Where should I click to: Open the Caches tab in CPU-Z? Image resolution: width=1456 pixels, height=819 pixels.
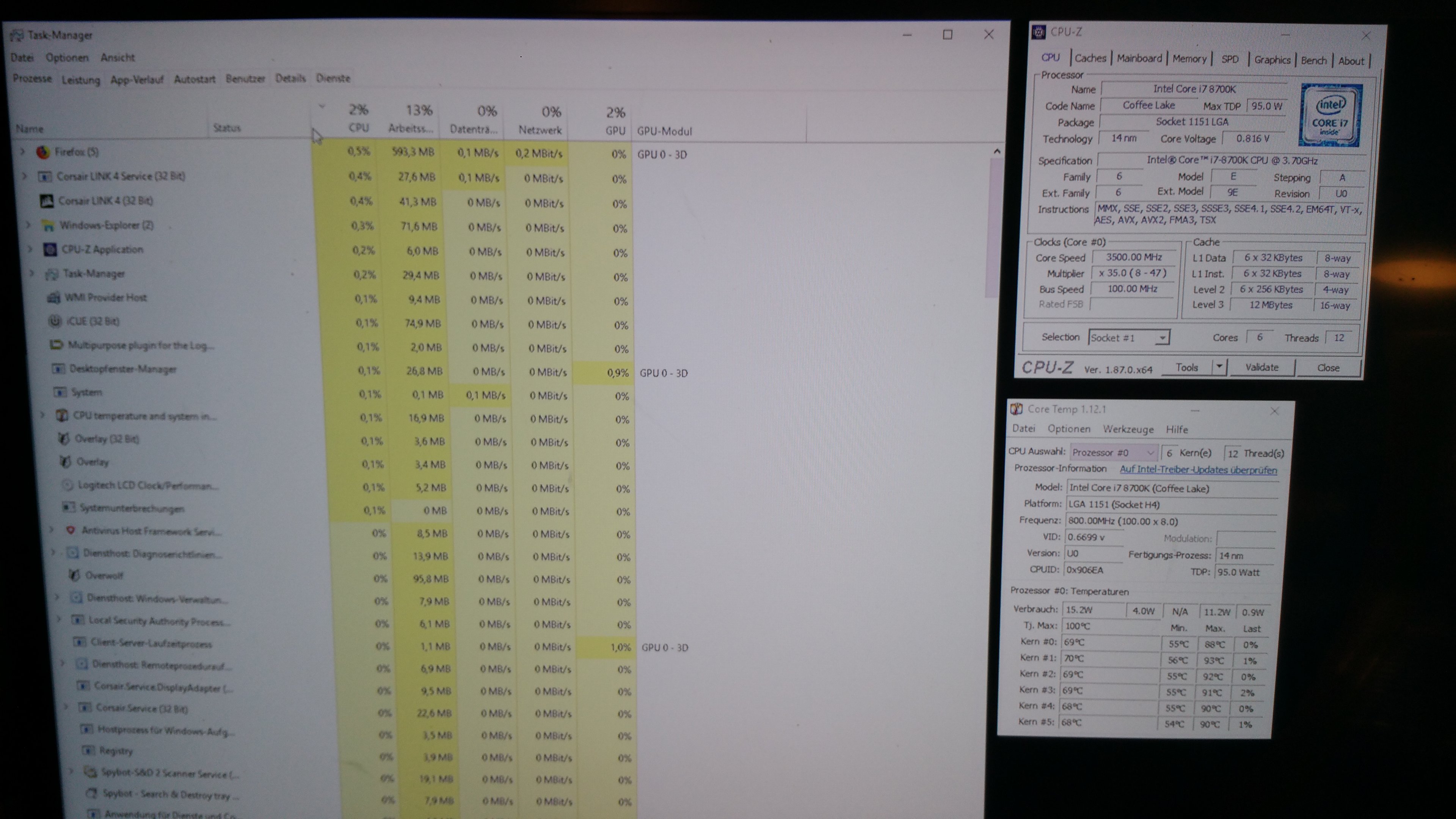[1090, 58]
